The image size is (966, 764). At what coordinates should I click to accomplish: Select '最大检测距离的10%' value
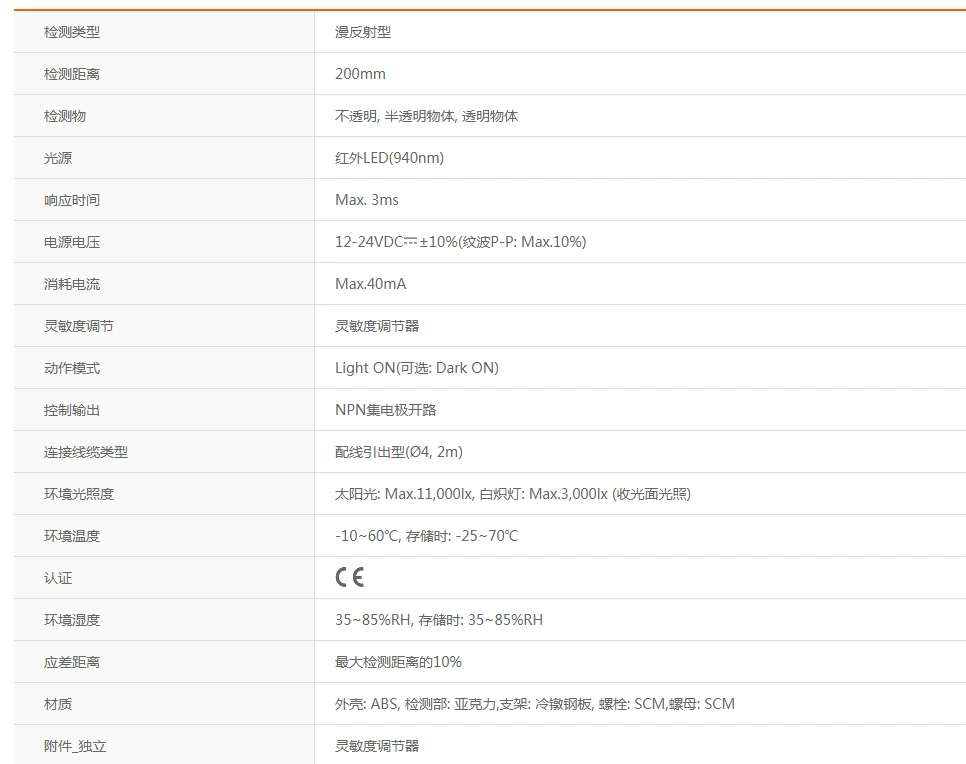tap(398, 662)
